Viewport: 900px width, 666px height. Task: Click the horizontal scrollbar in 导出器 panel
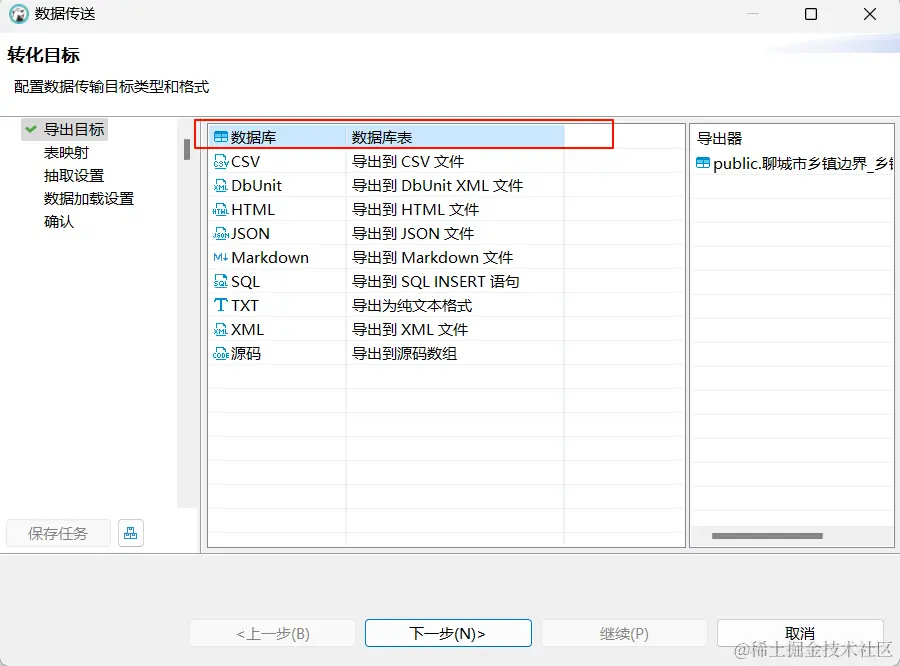pyautogui.click(x=767, y=536)
